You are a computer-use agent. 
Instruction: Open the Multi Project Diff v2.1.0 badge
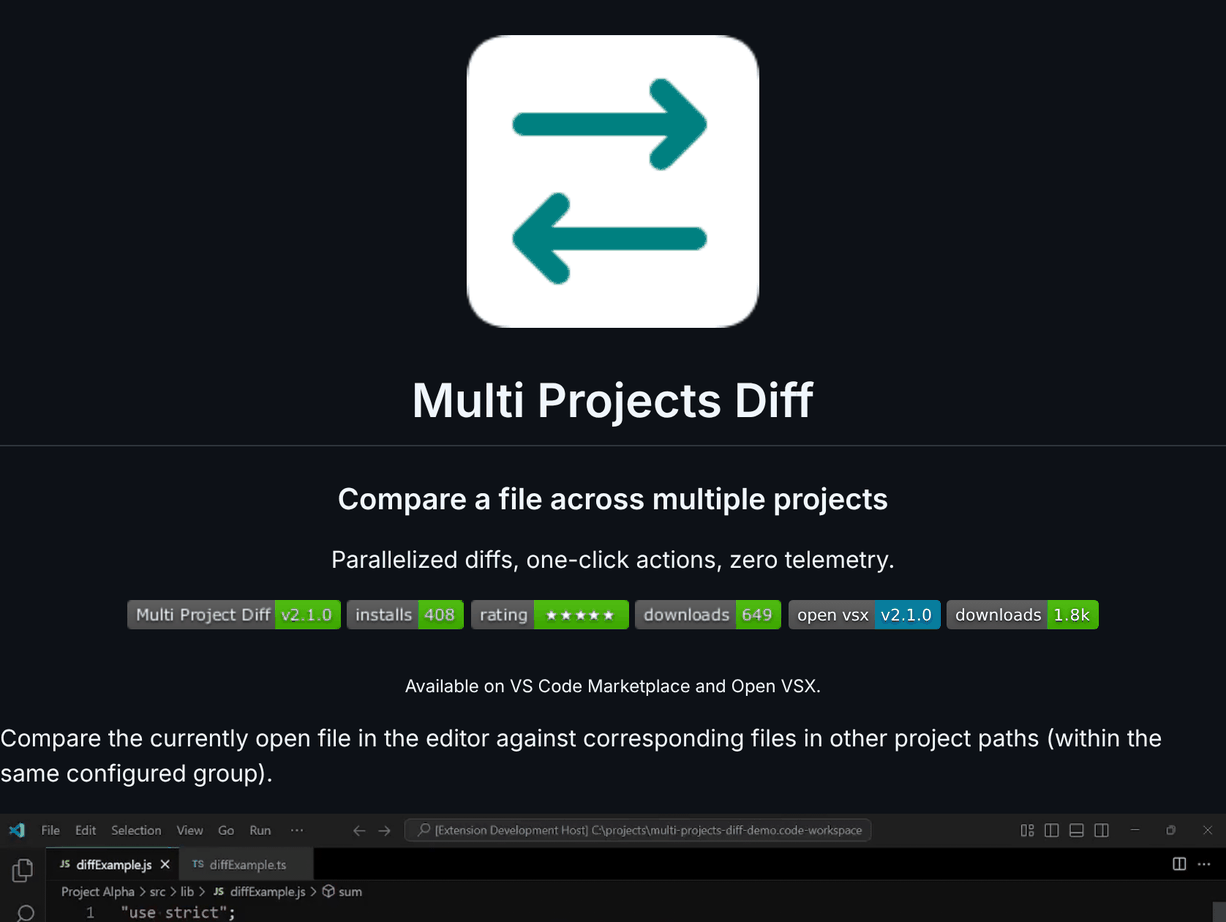click(x=234, y=615)
